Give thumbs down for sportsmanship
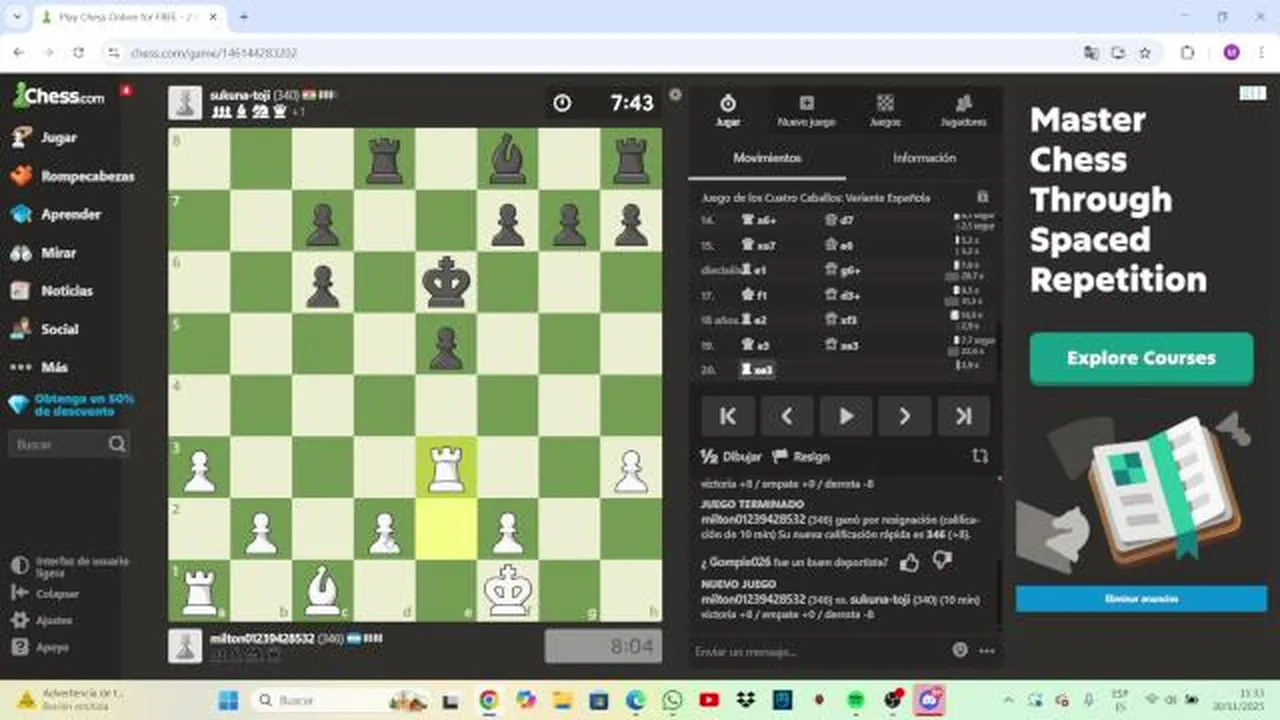This screenshot has width=1280, height=720. [942, 562]
